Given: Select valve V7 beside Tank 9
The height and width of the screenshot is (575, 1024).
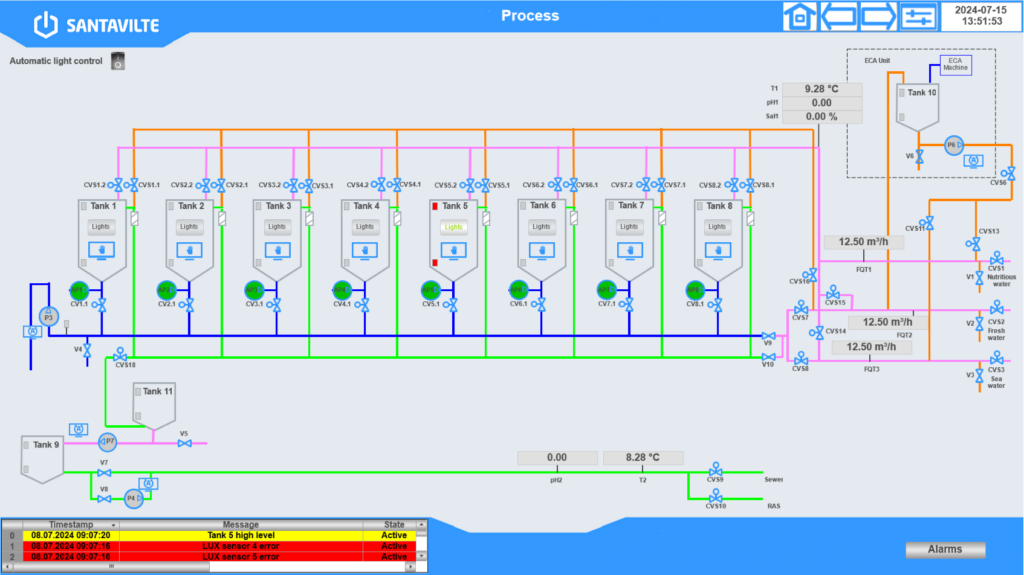Looking at the screenshot, I should (x=104, y=472).
